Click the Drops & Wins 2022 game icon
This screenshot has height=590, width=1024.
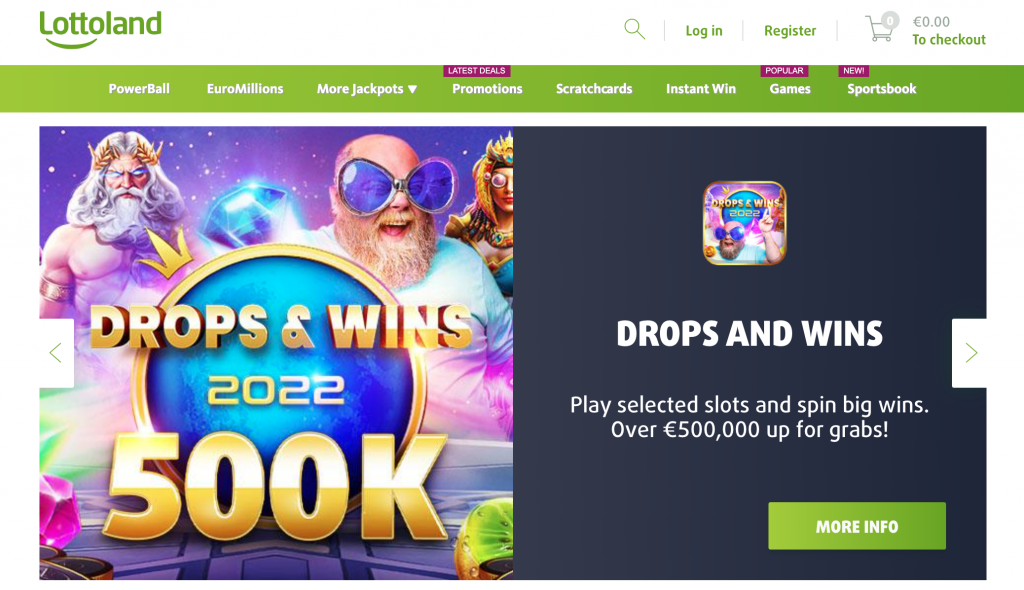pyautogui.click(x=744, y=223)
